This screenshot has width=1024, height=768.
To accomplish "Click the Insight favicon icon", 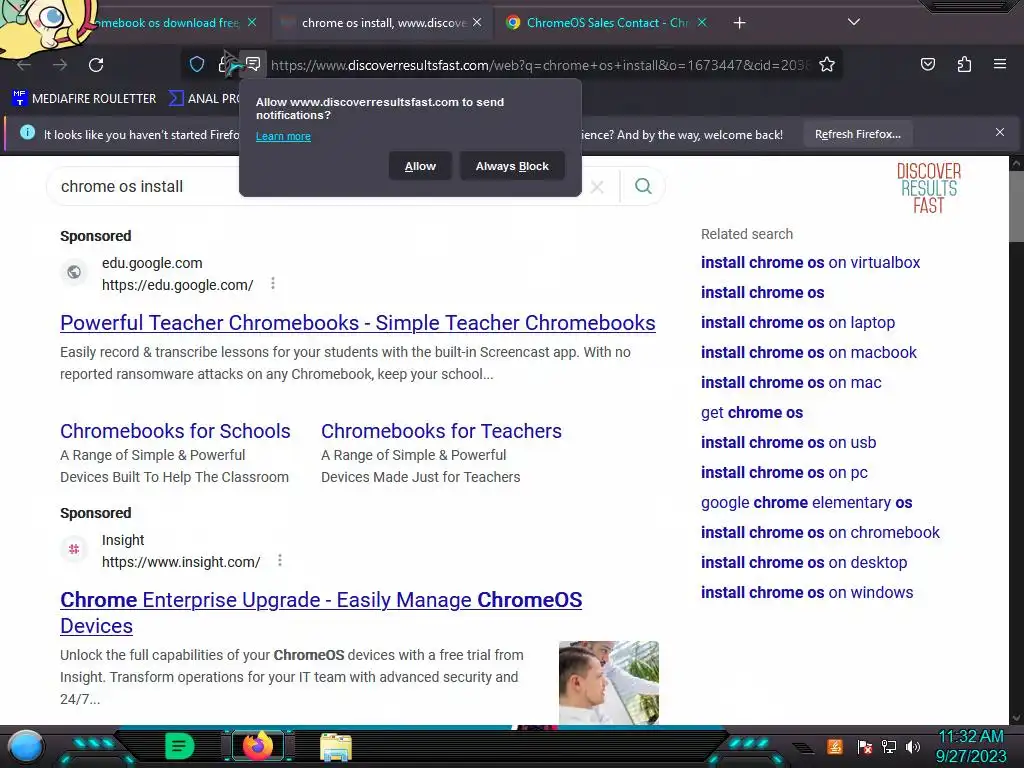I will pyautogui.click(x=74, y=549).
